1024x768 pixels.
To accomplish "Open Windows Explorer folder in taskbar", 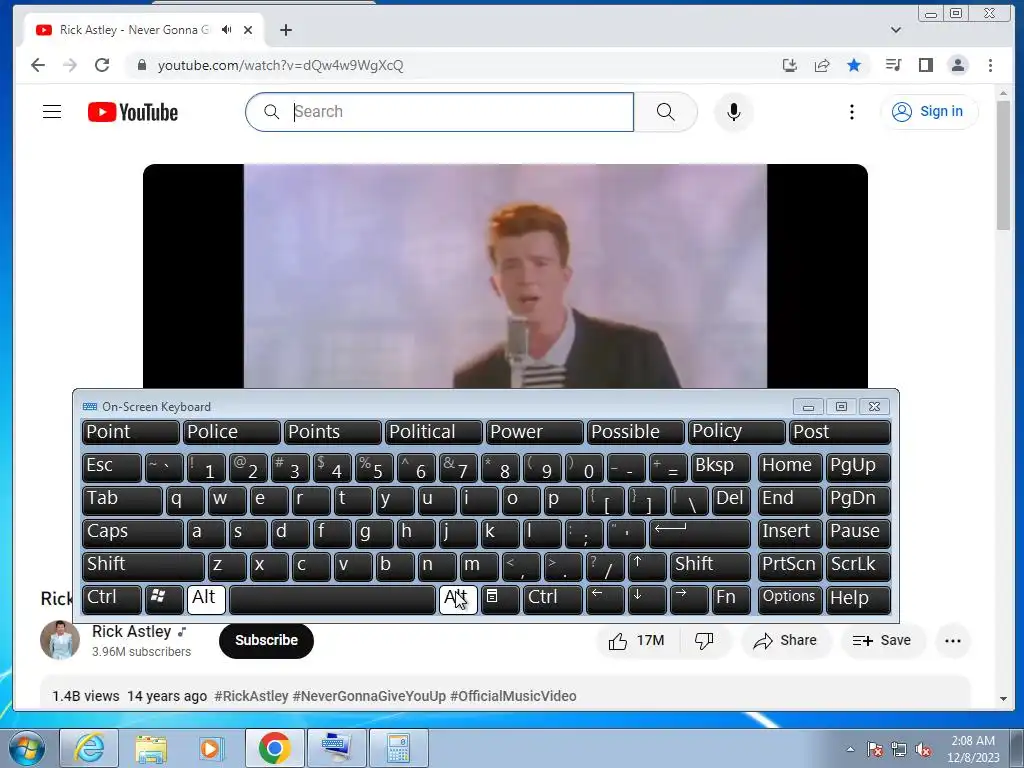I will tap(151, 748).
